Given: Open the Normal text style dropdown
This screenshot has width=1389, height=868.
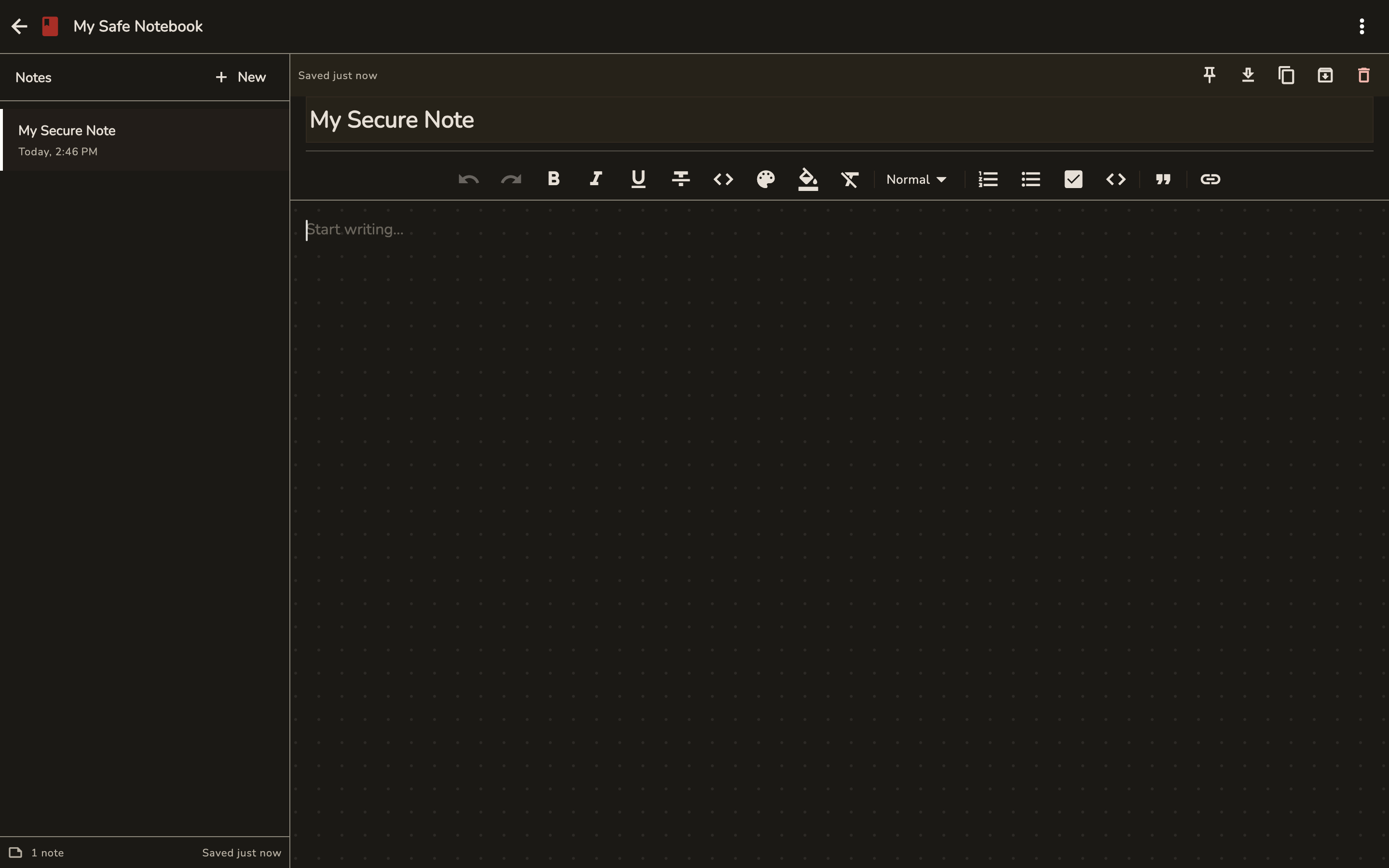Looking at the screenshot, I should (916, 179).
